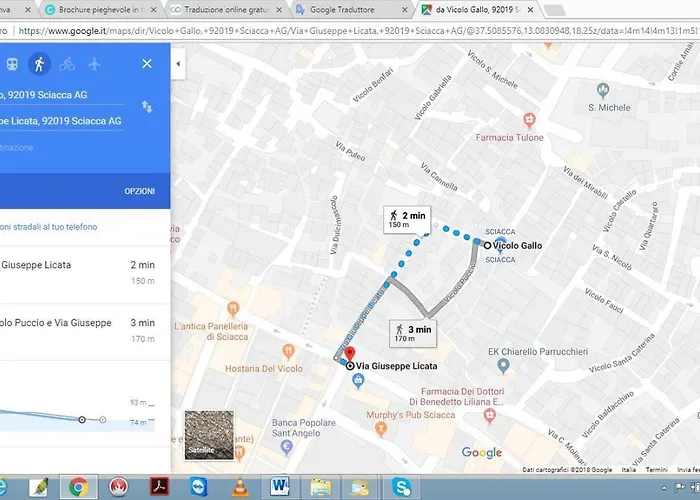The width and height of the screenshot is (700, 500).
Task: Click the blue shopping bag marker
Action: click(358, 381)
